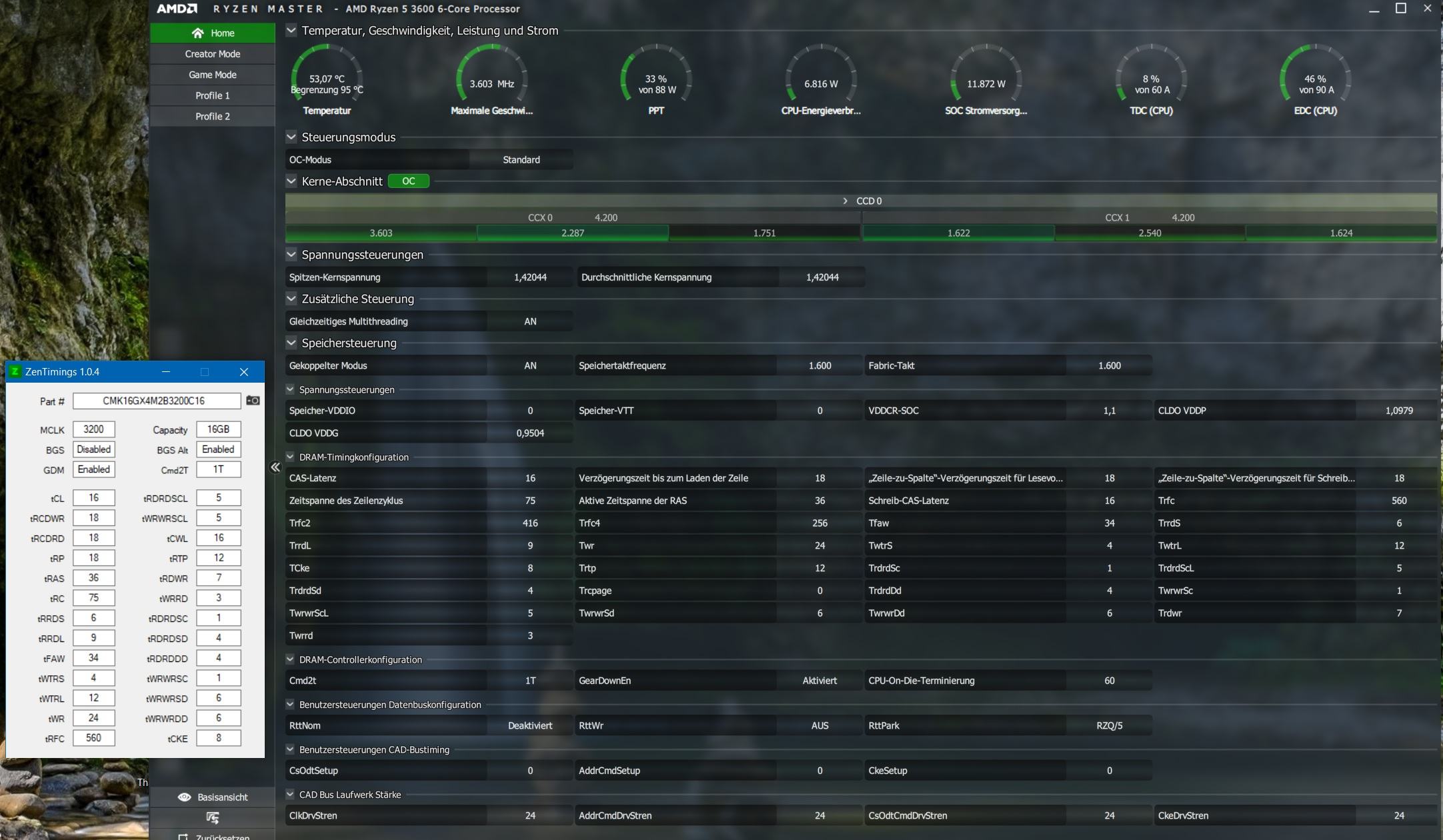
Task: Click the EDC (CPU) gauge
Action: point(1316,80)
